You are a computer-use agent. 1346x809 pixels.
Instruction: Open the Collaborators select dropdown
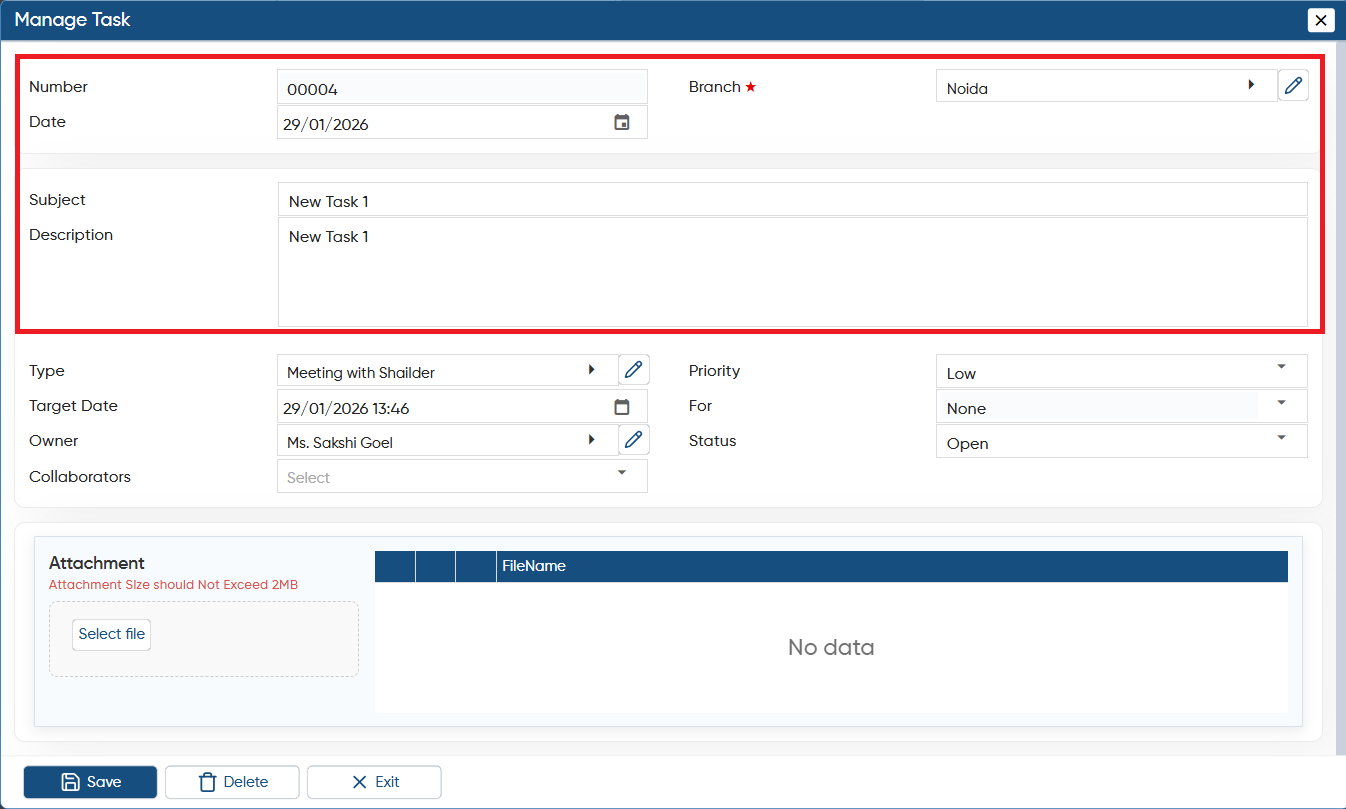tap(622, 473)
